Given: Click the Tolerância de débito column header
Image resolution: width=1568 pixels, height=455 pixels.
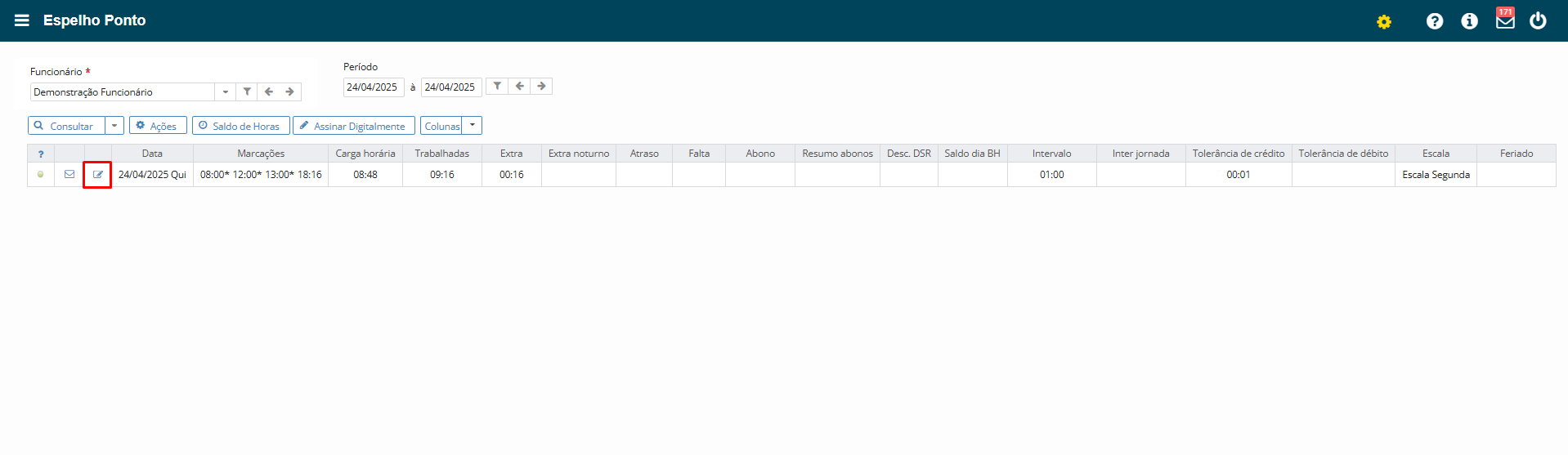Looking at the screenshot, I should (1343, 154).
